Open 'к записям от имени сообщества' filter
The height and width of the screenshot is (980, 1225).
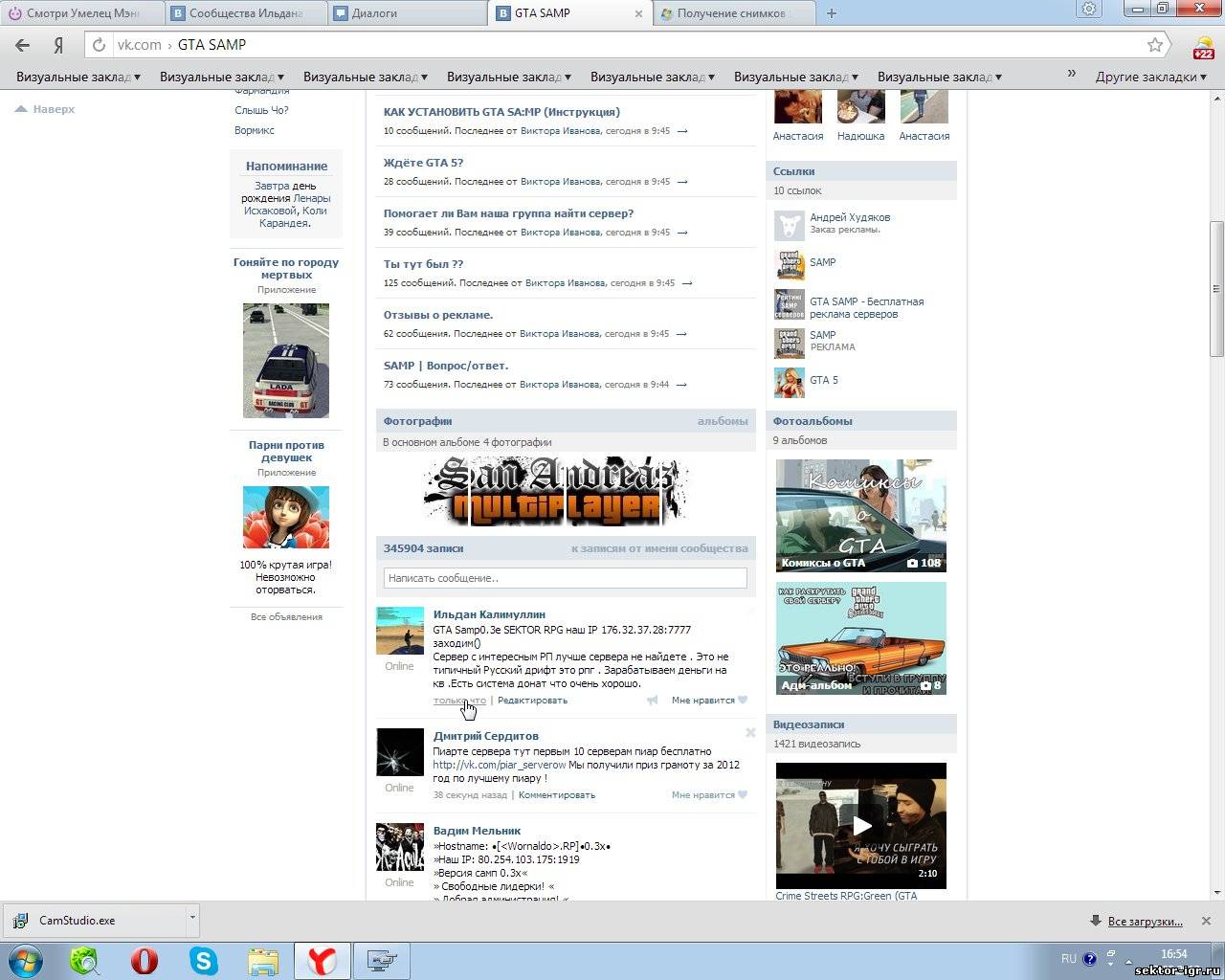[x=659, y=548]
